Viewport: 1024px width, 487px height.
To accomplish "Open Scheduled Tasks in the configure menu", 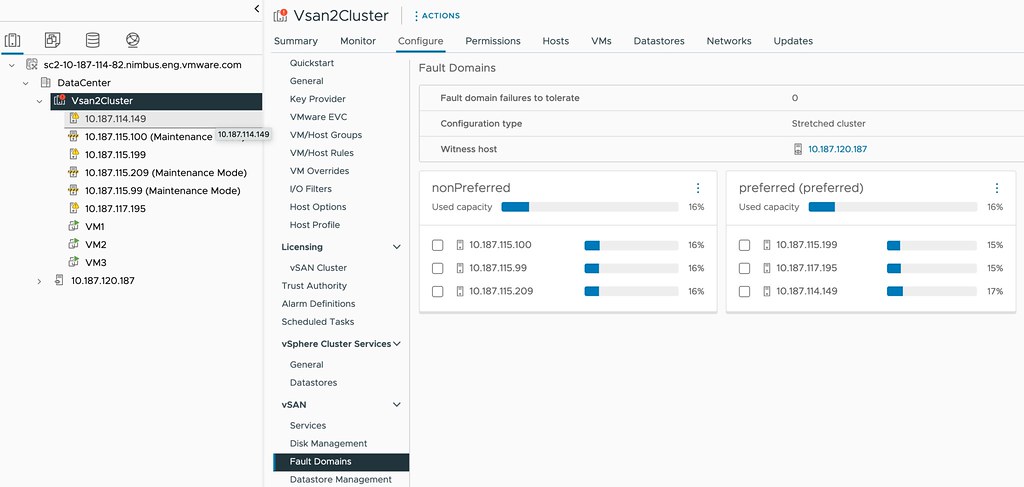I will point(318,321).
